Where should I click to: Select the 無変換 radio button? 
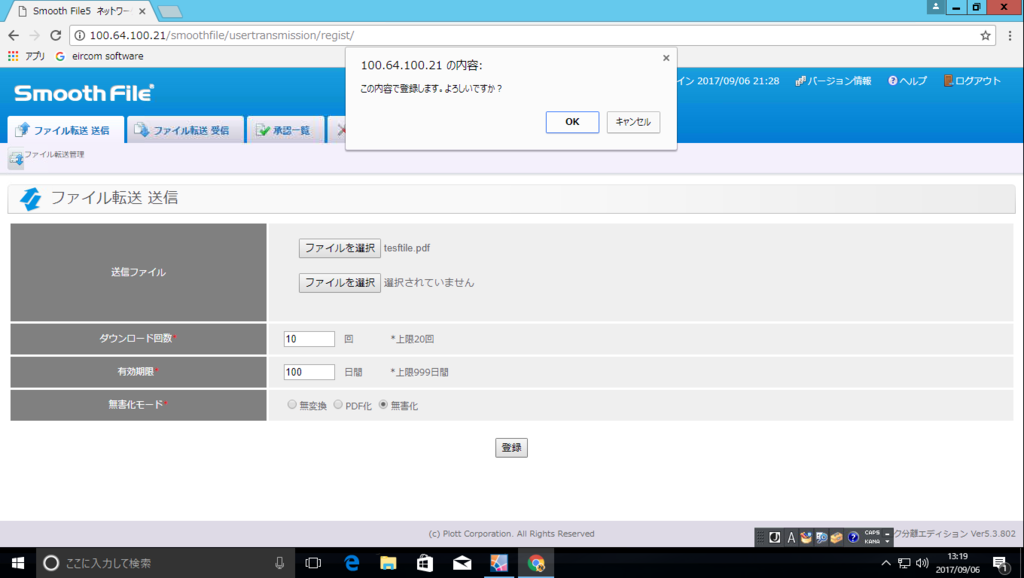(x=292, y=404)
